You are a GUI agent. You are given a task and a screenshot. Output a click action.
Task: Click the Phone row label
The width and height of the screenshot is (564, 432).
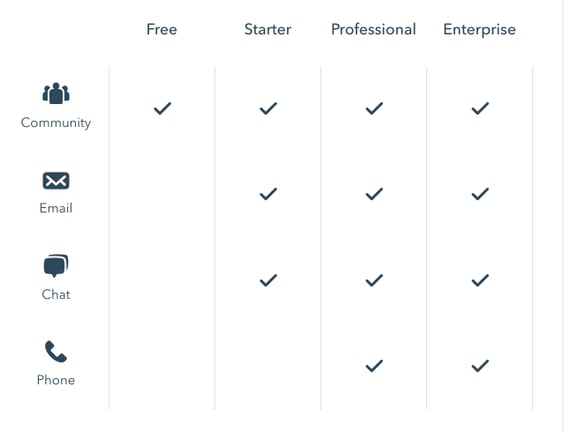(56, 380)
